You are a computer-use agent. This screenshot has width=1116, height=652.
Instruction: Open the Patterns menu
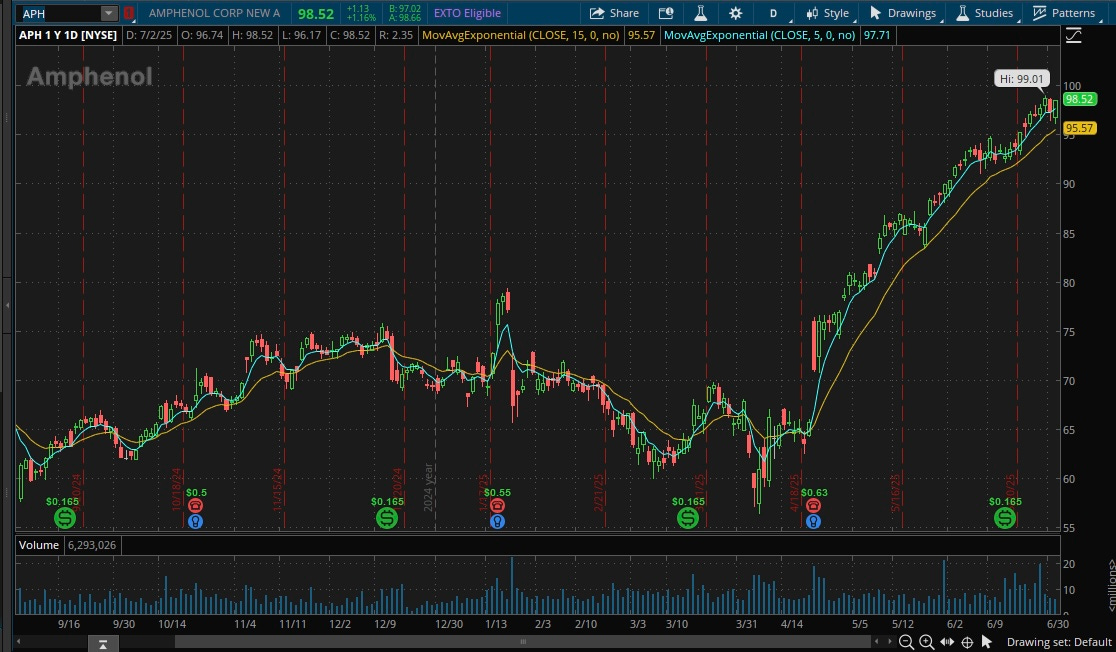(x=1065, y=13)
